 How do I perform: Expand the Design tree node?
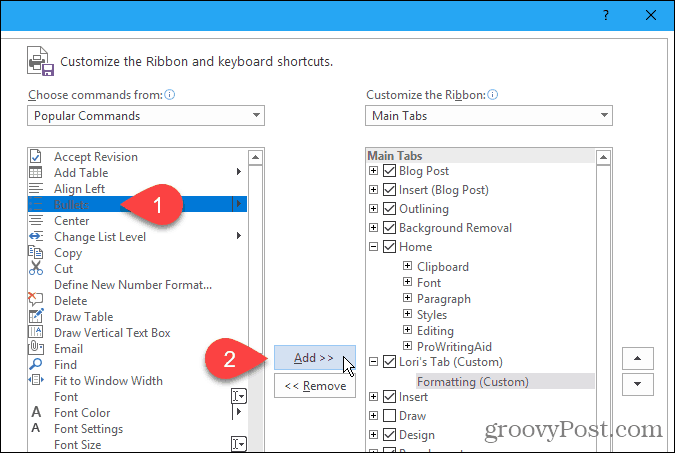373,434
